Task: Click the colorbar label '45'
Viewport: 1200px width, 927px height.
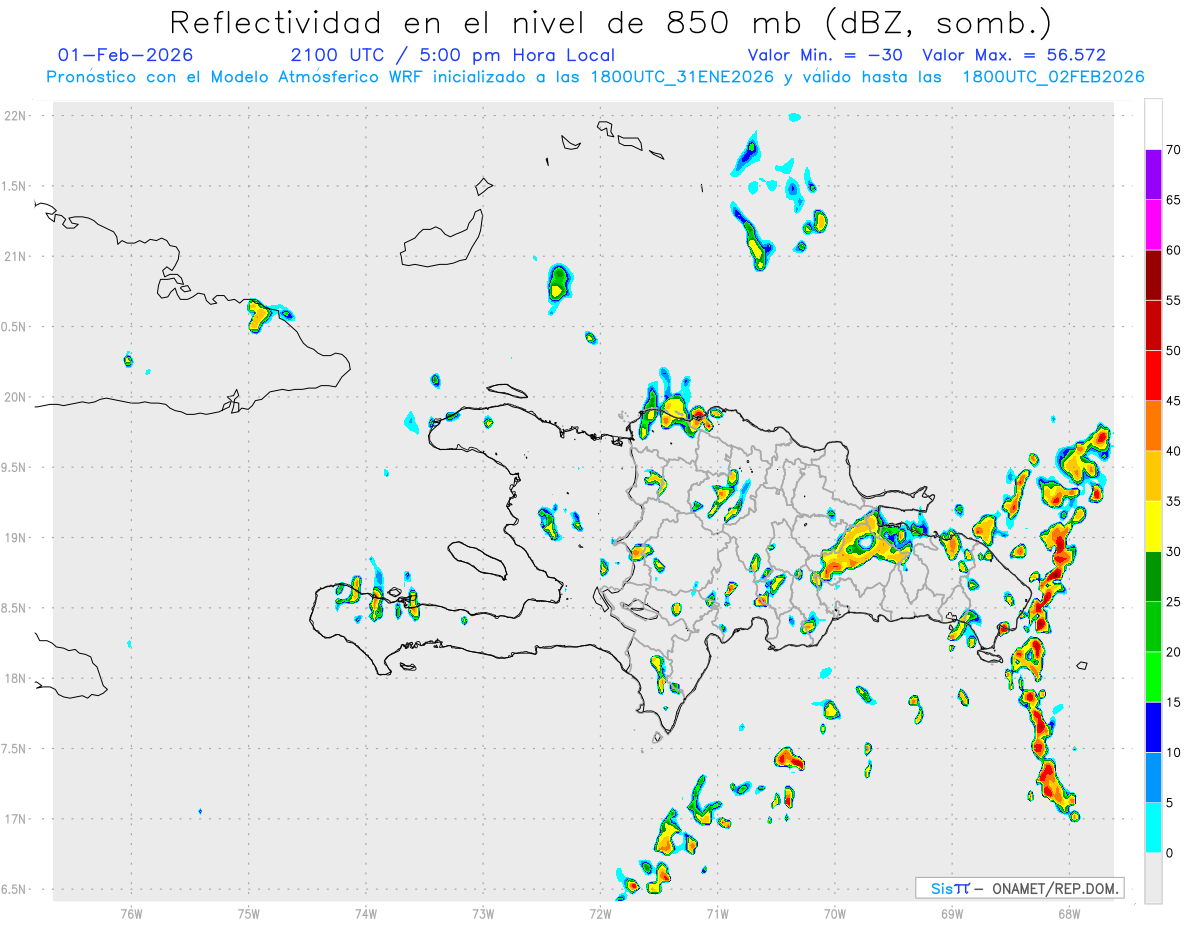Action: click(1174, 401)
